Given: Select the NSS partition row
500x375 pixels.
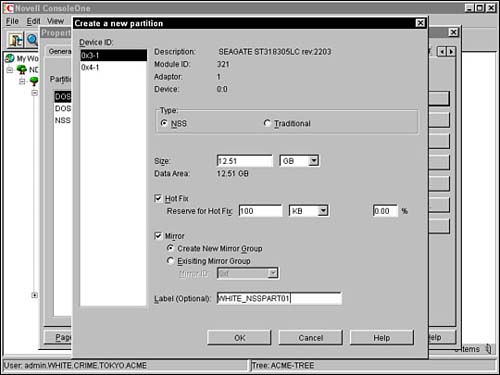Looking at the screenshot, I should pos(63,120).
